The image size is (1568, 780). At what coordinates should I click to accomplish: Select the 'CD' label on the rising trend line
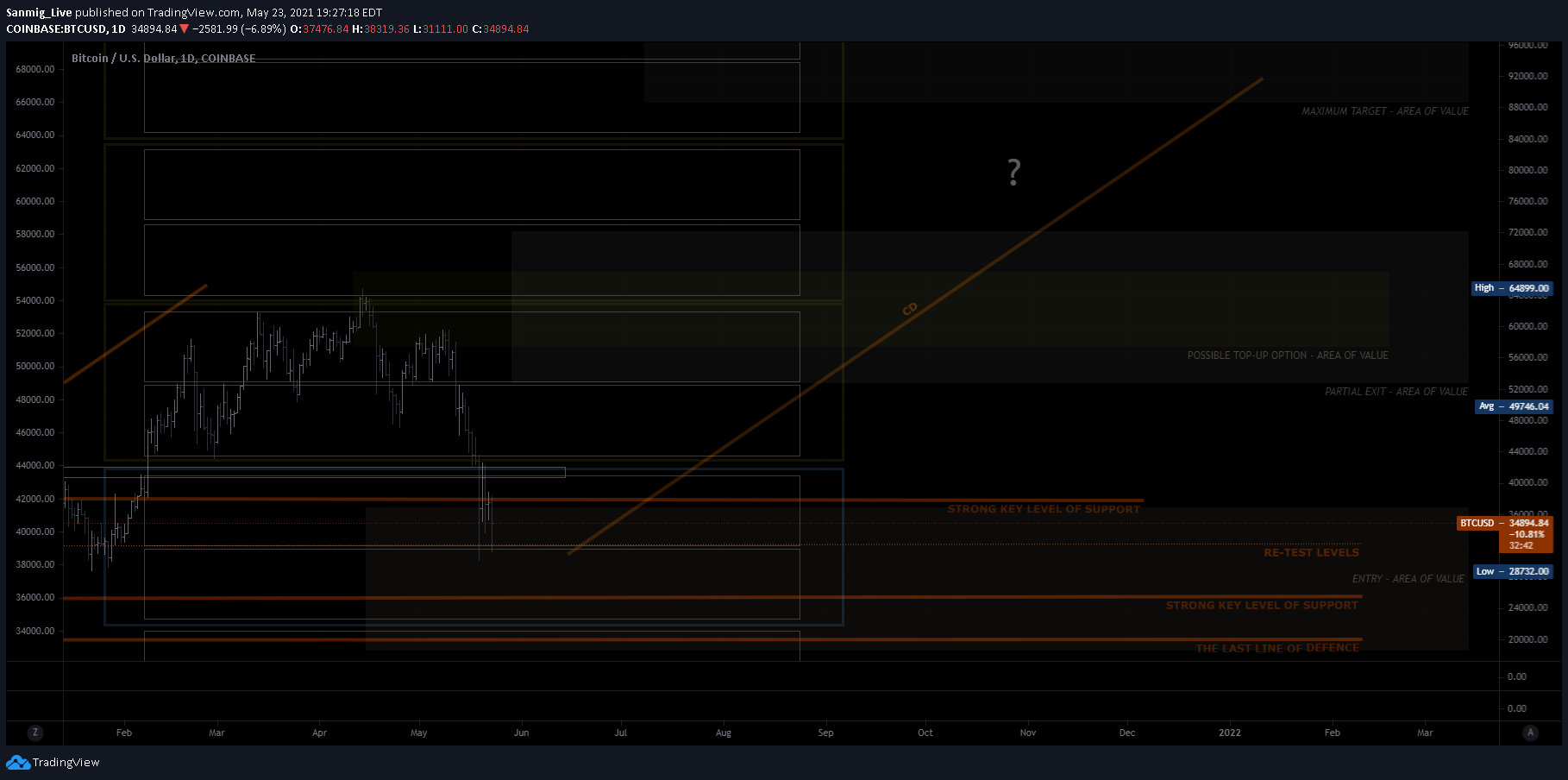pyautogui.click(x=910, y=309)
